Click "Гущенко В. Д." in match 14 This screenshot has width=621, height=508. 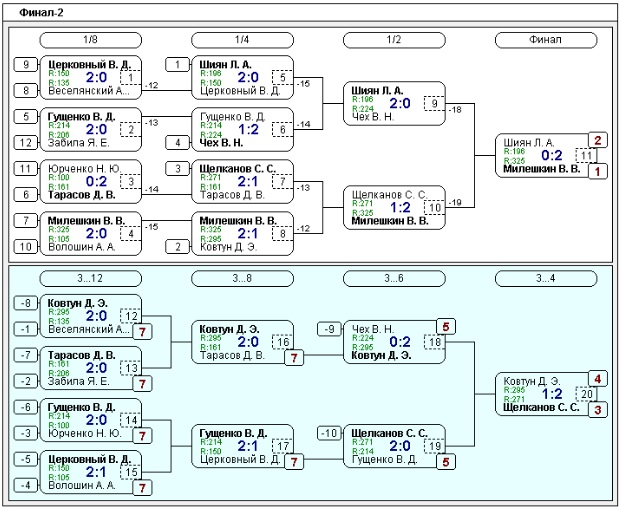click(82, 407)
